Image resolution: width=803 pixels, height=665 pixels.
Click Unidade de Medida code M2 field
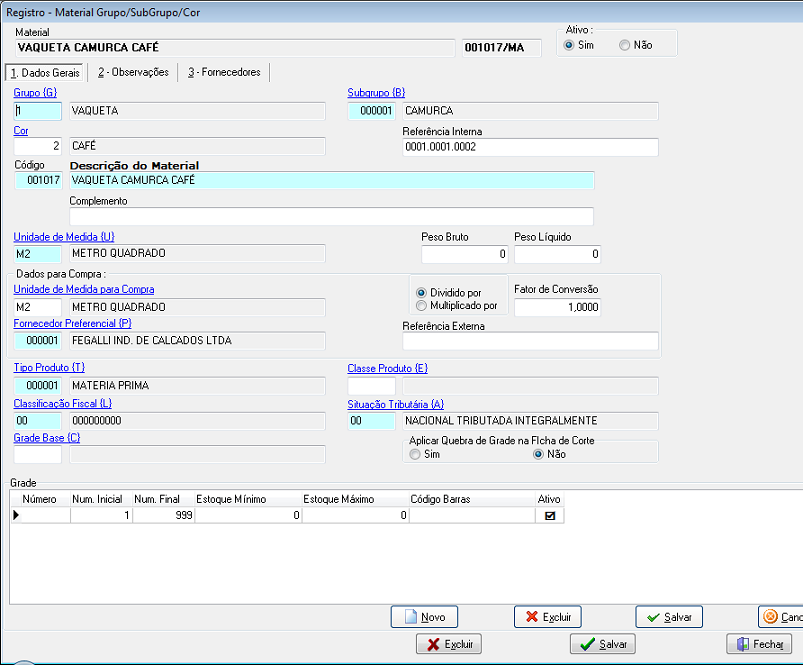(38, 254)
